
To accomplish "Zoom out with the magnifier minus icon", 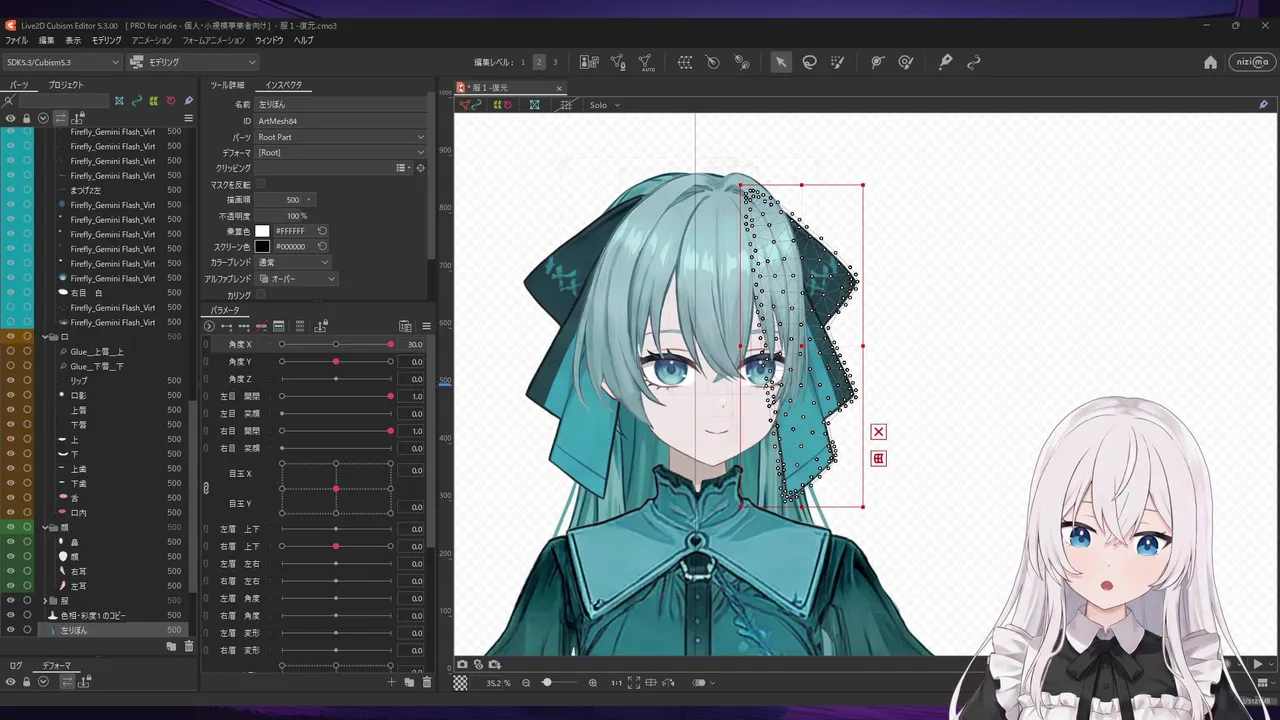I will (x=526, y=683).
